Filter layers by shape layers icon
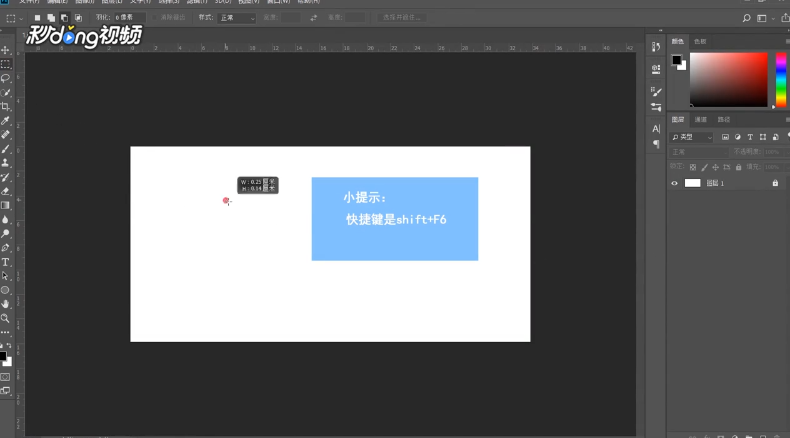790x438 pixels. [763, 137]
